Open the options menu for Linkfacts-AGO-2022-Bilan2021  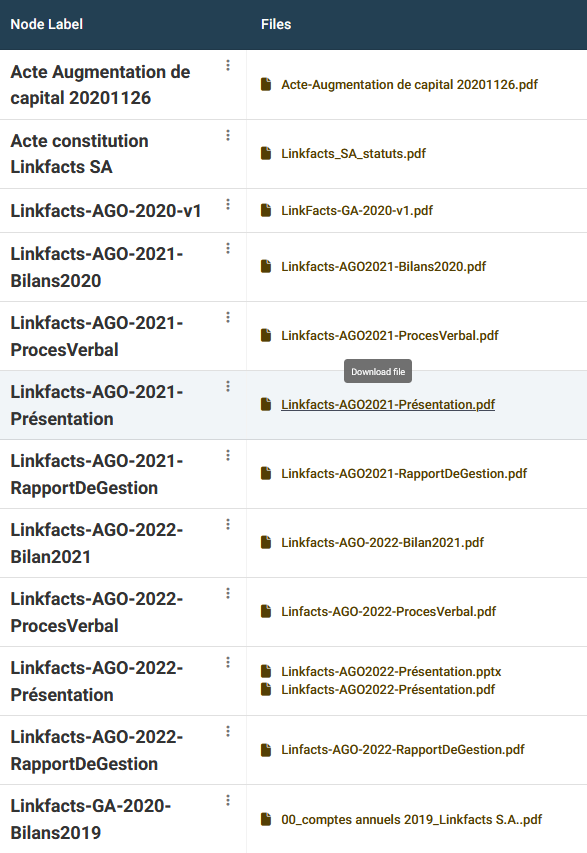[x=228, y=524]
